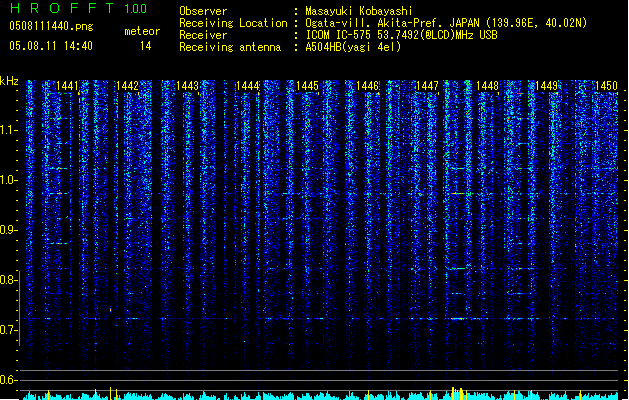Click the 1444 time marker

(248, 86)
